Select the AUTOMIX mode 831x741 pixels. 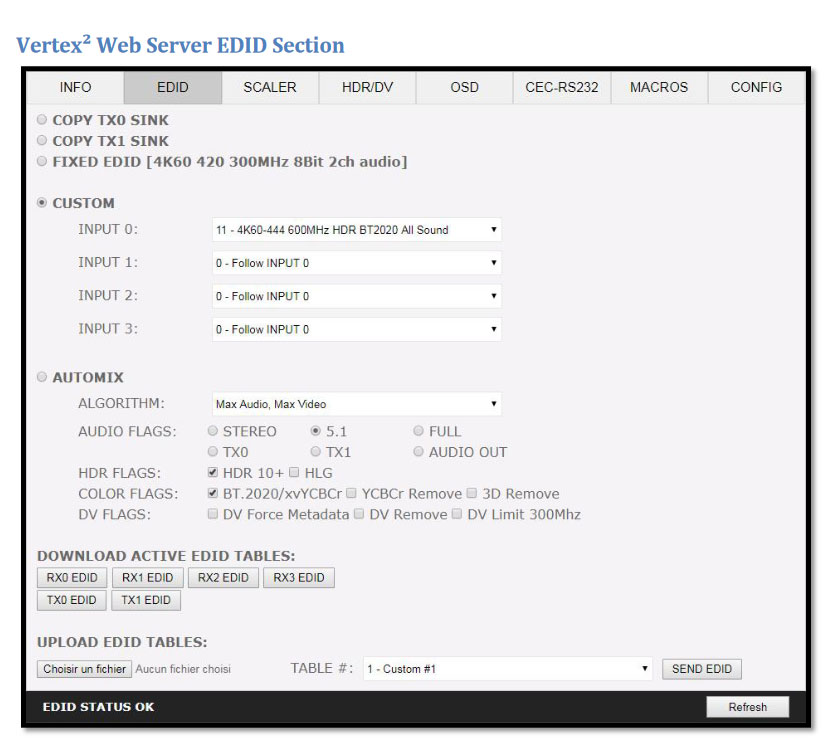click(41, 377)
